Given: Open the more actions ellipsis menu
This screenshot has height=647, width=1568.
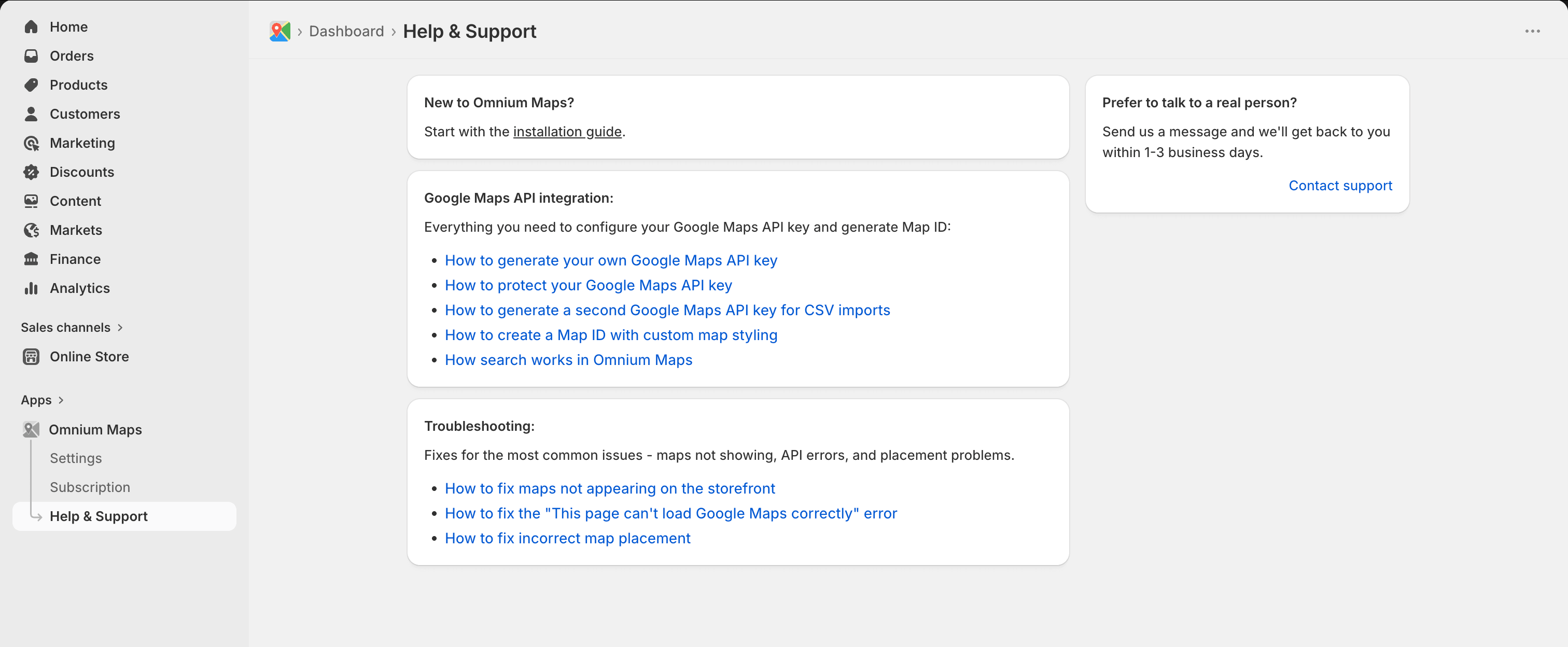Looking at the screenshot, I should point(1533,31).
